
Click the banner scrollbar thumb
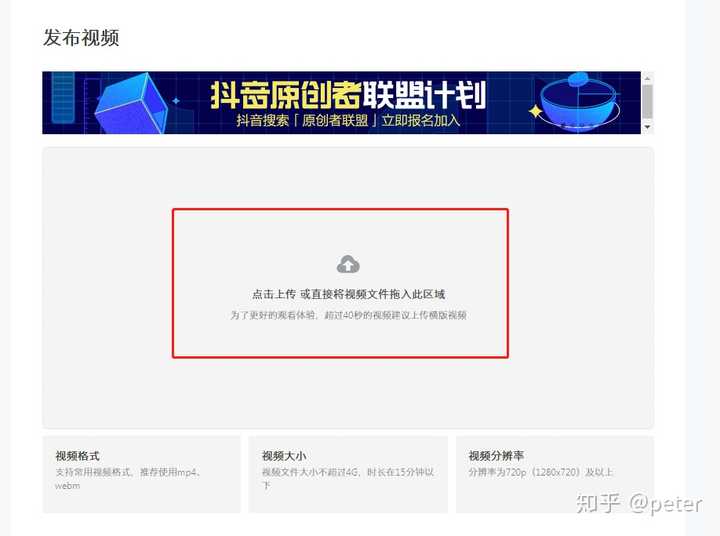click(647, 101)
